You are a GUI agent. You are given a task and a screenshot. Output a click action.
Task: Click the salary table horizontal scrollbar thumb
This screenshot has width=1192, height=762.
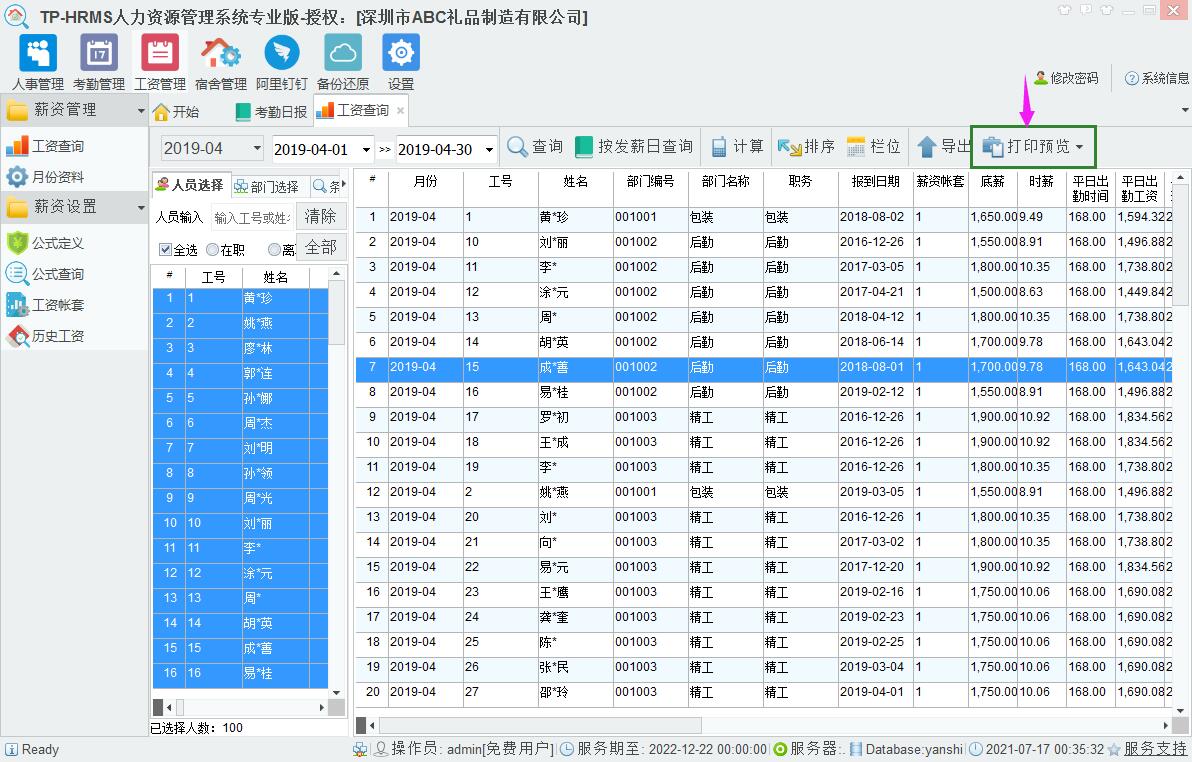coord(540,725)
